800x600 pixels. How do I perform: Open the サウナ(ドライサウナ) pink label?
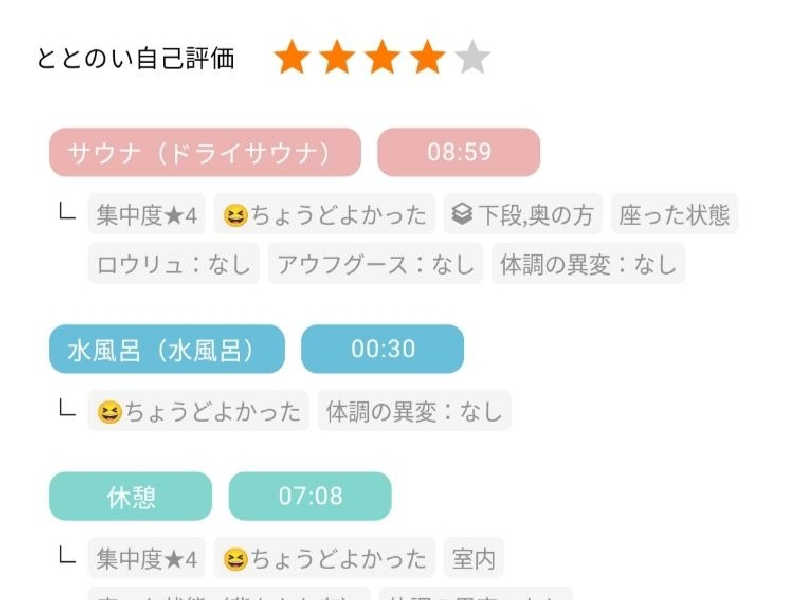[205, 153]
